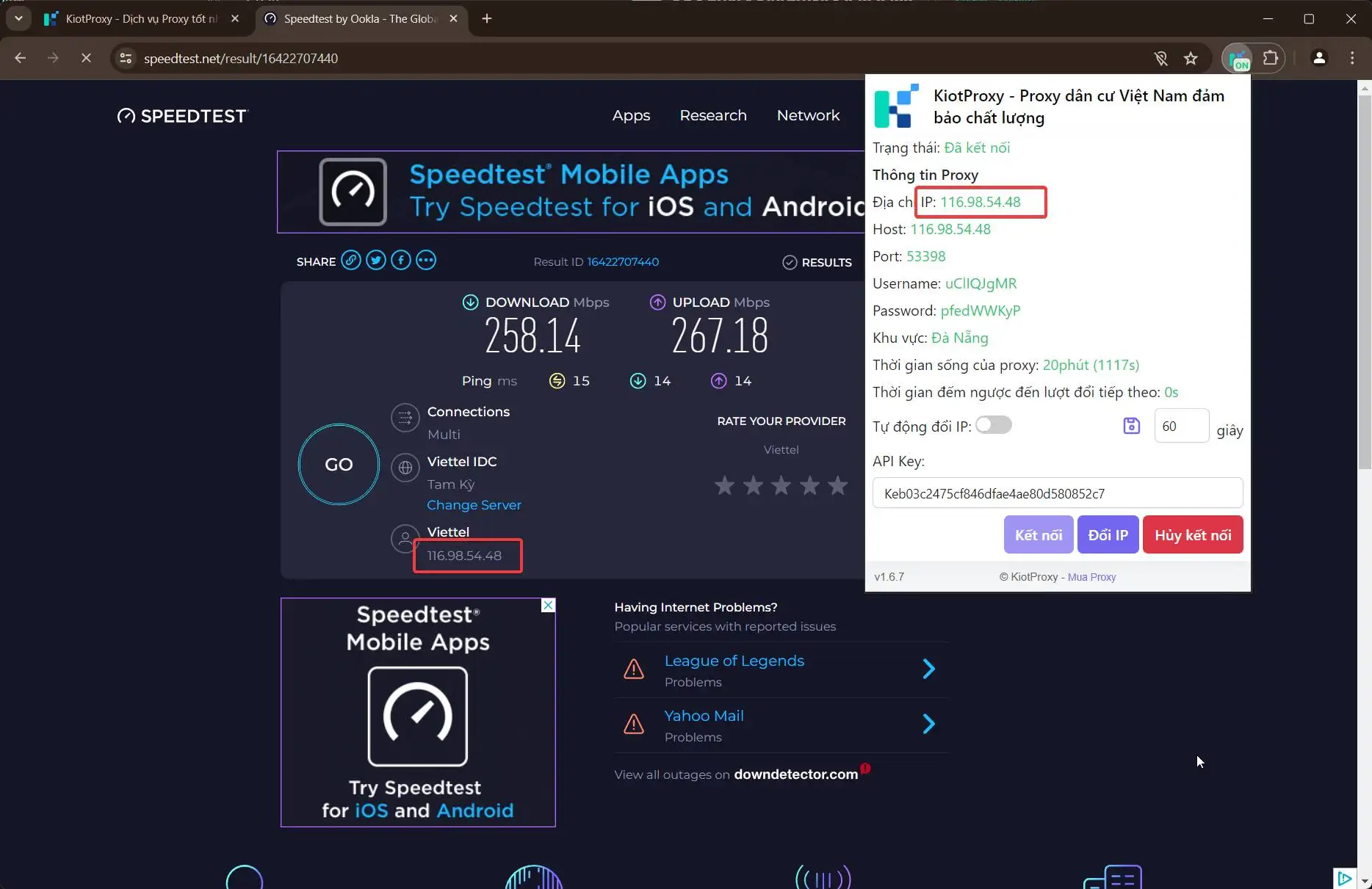The width and height of the screenshot is (1372, 889).
Task: Click the GO button
Action: pos(339,464)
